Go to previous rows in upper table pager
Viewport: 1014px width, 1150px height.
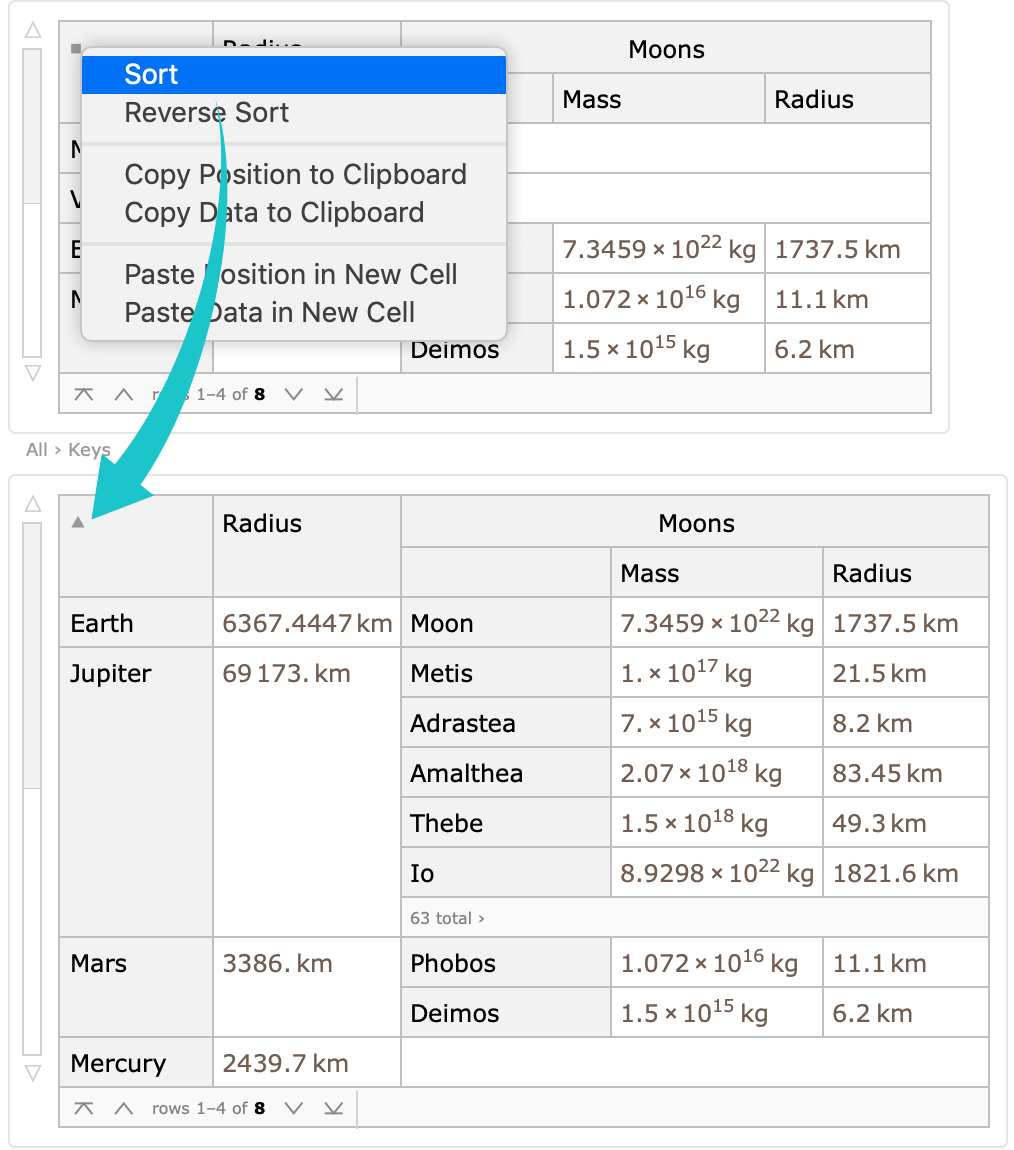[x=124, y=394]
